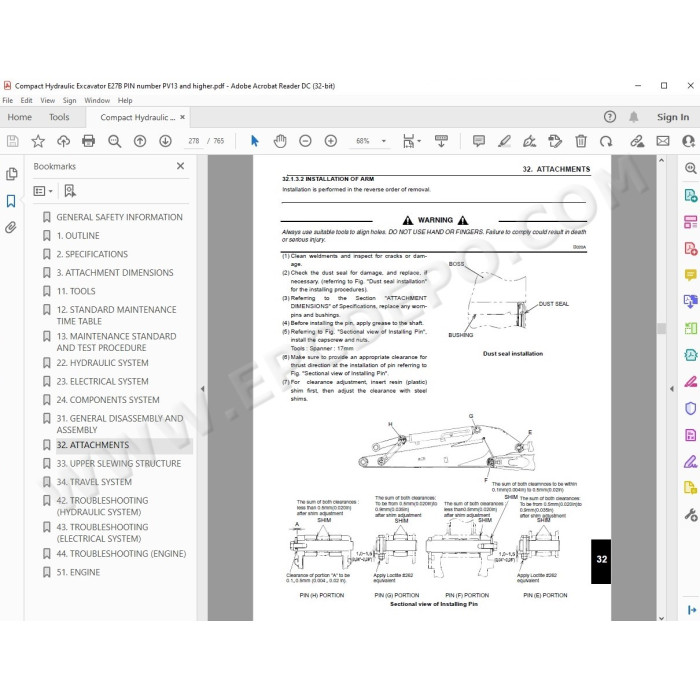This screenshot has width=700, height=700.
Task: Activate the Hand pan tool
Action: pyautogui.click(x=280, y=141)
